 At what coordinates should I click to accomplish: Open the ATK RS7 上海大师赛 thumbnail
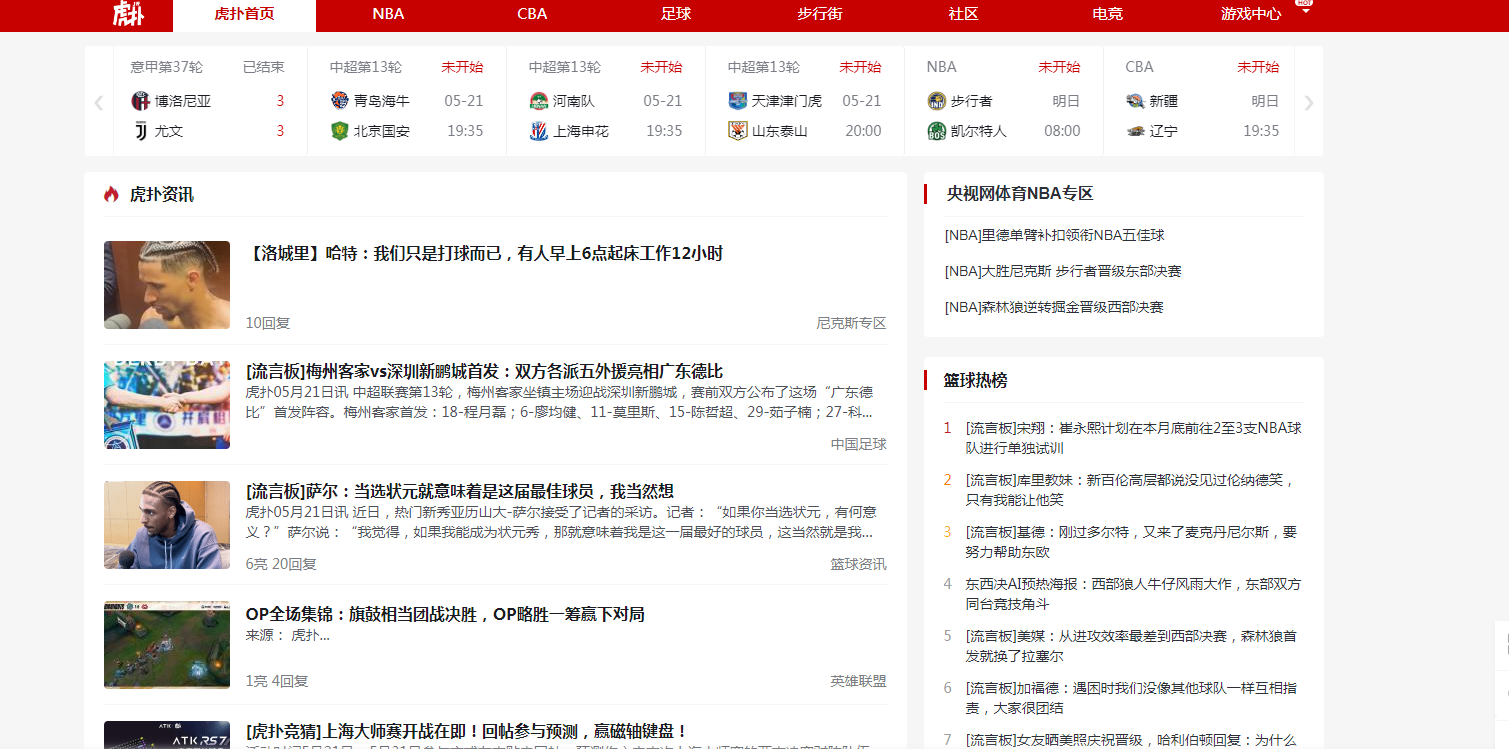(x=167, y=735)
